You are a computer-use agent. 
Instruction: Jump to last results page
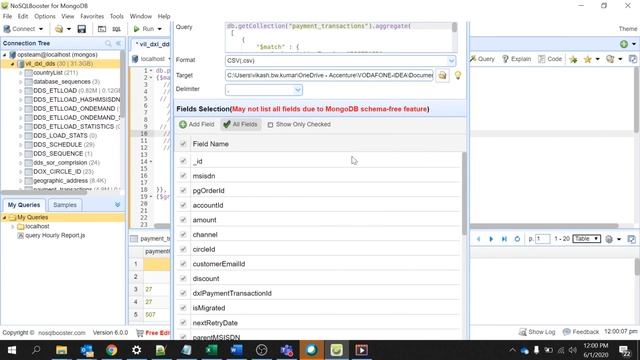[504, 239]
